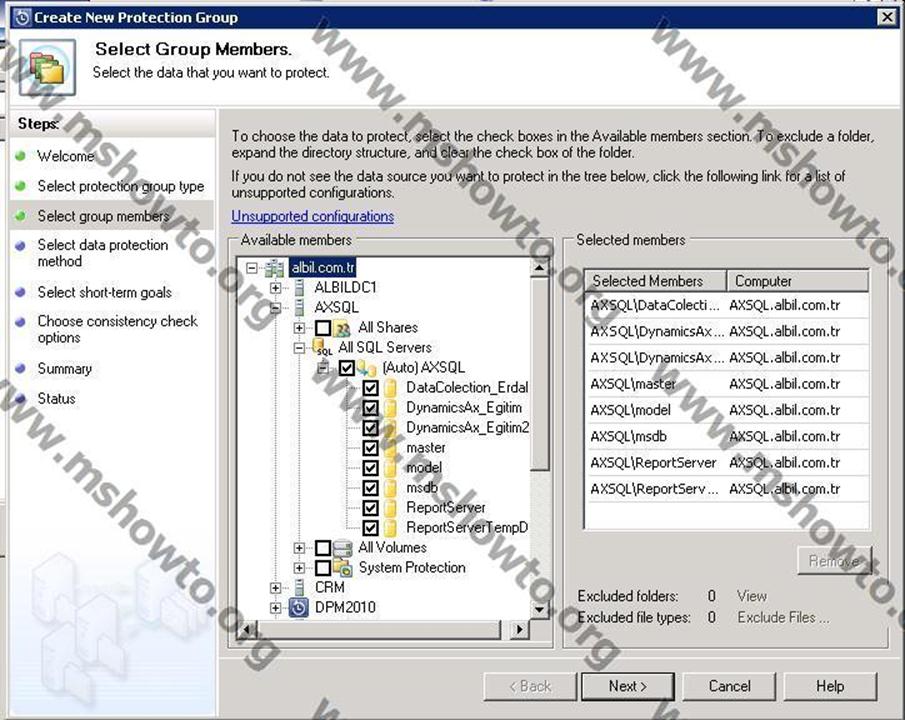The image size is (905, 720).
Task: Expand the All Shares node
Action: pos(299,328)
